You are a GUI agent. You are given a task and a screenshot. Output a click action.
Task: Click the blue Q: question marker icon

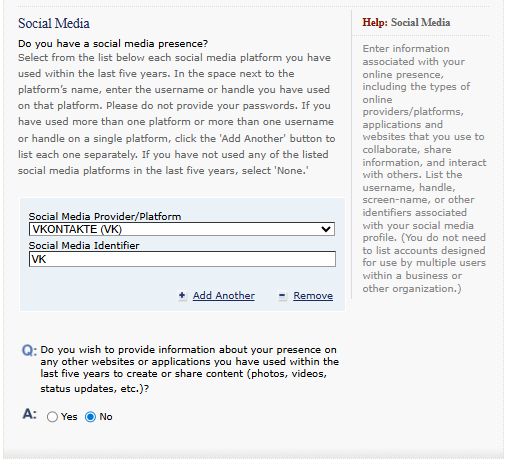coord(29,350)
